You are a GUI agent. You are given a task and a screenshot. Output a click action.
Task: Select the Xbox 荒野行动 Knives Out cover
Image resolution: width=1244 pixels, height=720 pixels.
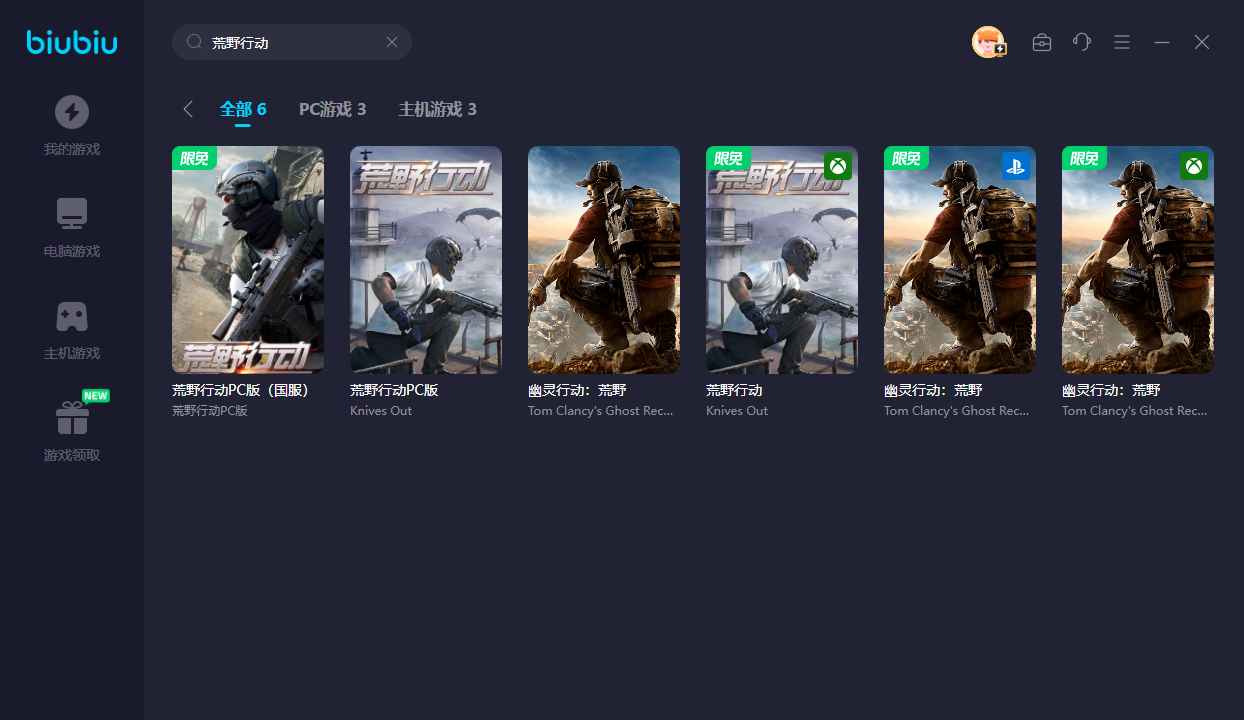click(782, 260)
